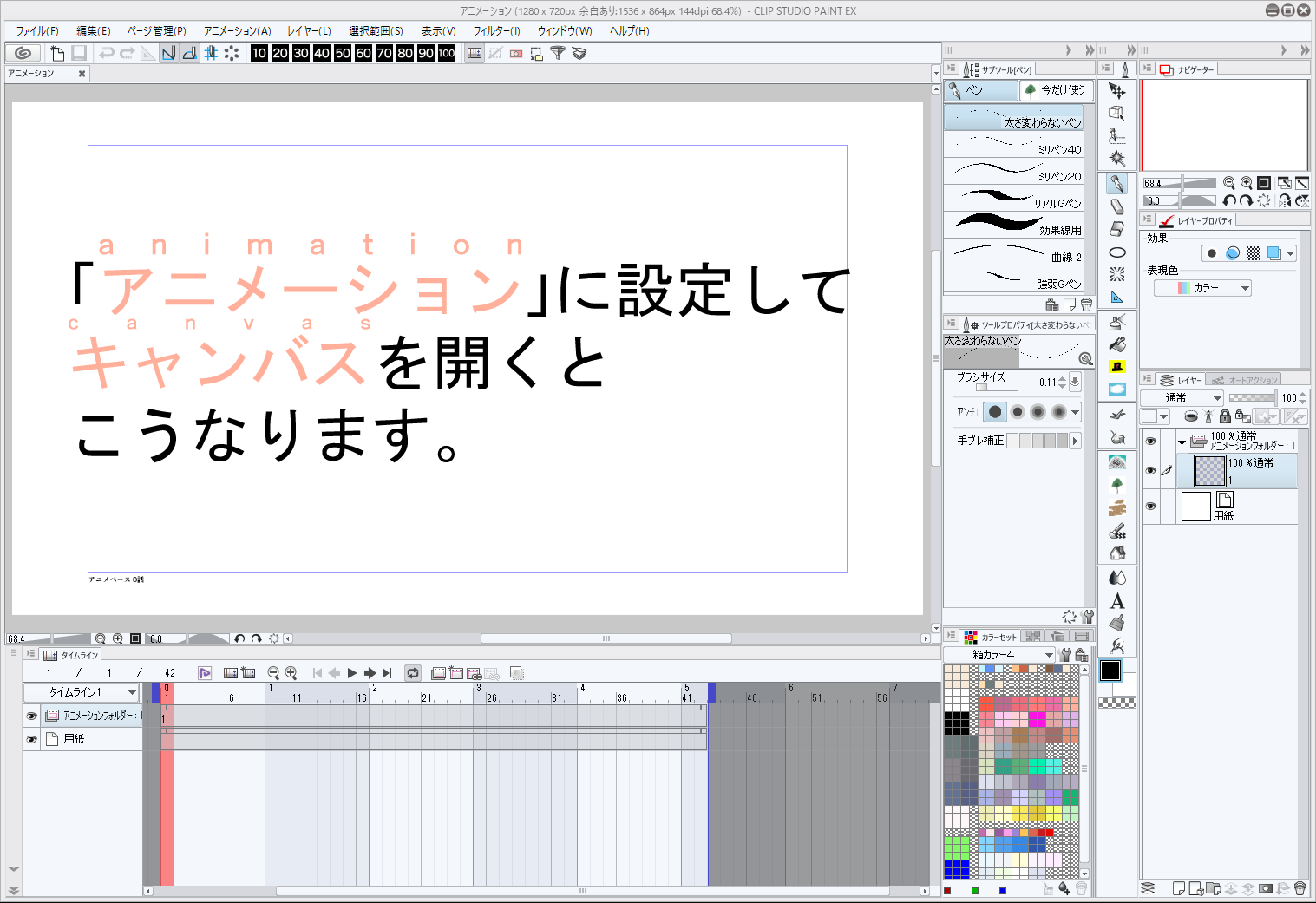Choose 太さ変わらないペン sub tool
This screenshot has height=903, width=1316.
tap(1013, 118)
